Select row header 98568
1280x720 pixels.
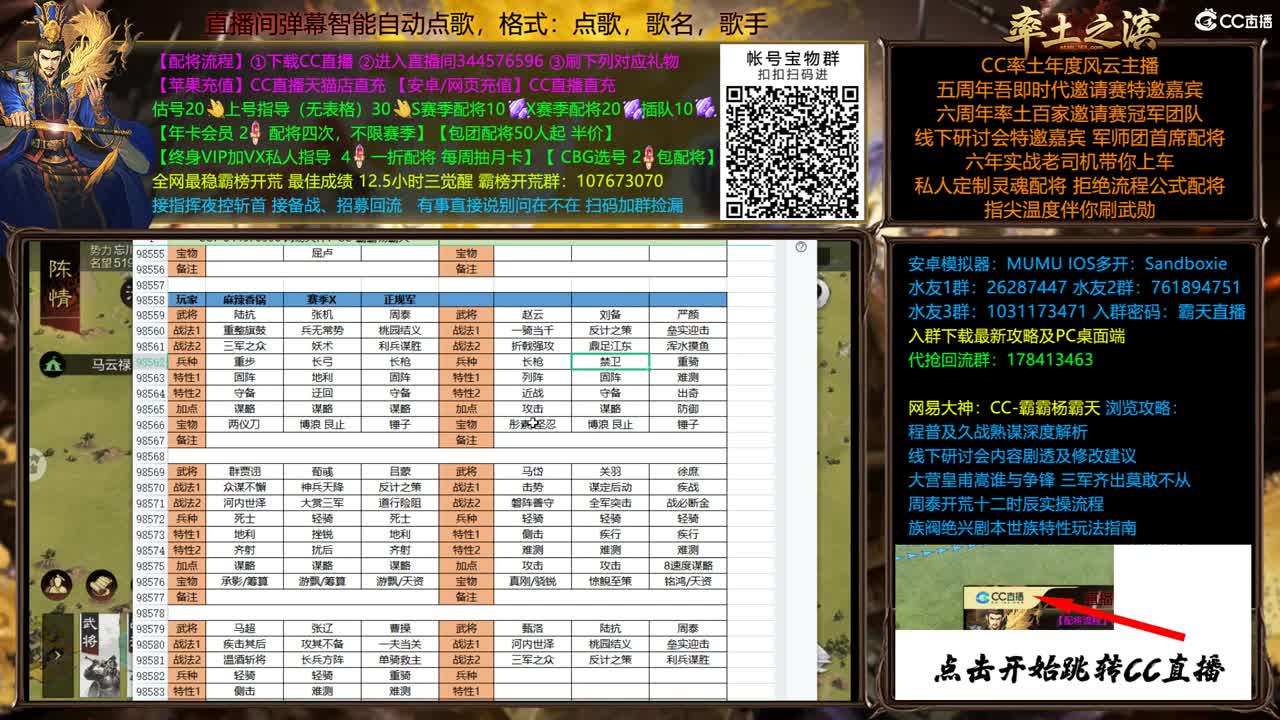coord(150,456)
